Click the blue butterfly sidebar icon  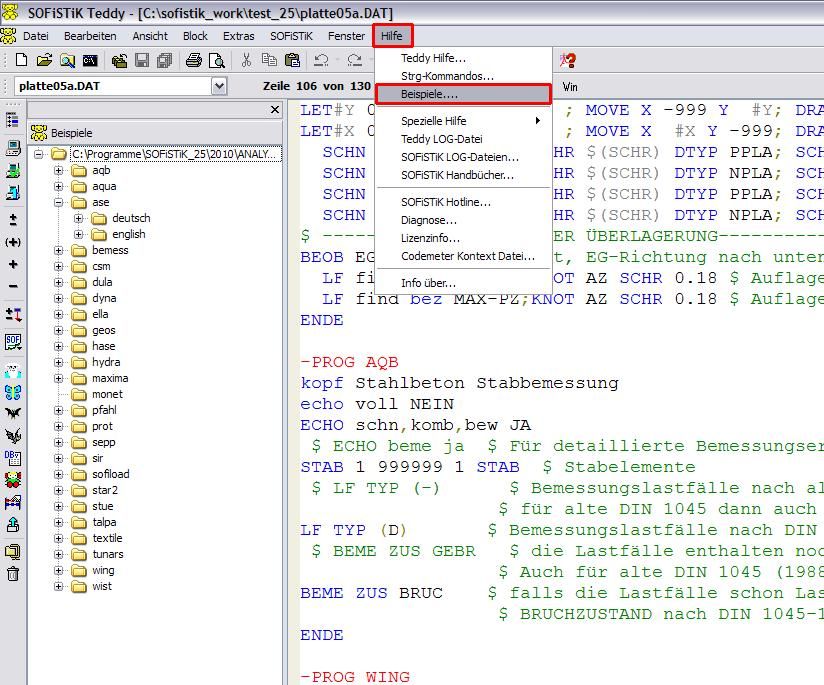click(x=13, y=392)
